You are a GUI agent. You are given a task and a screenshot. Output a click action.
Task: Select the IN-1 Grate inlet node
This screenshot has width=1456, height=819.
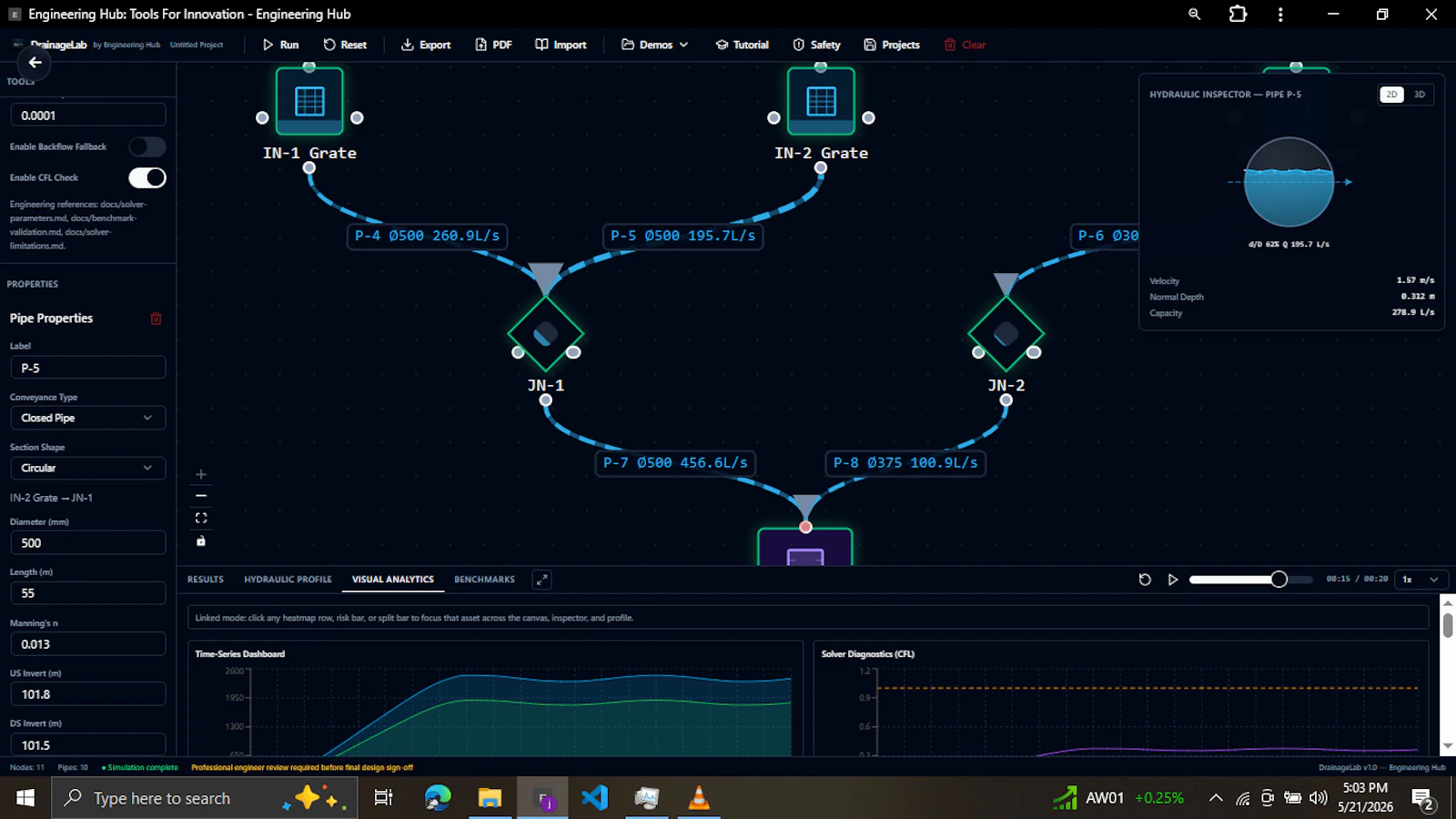[309, 100]
